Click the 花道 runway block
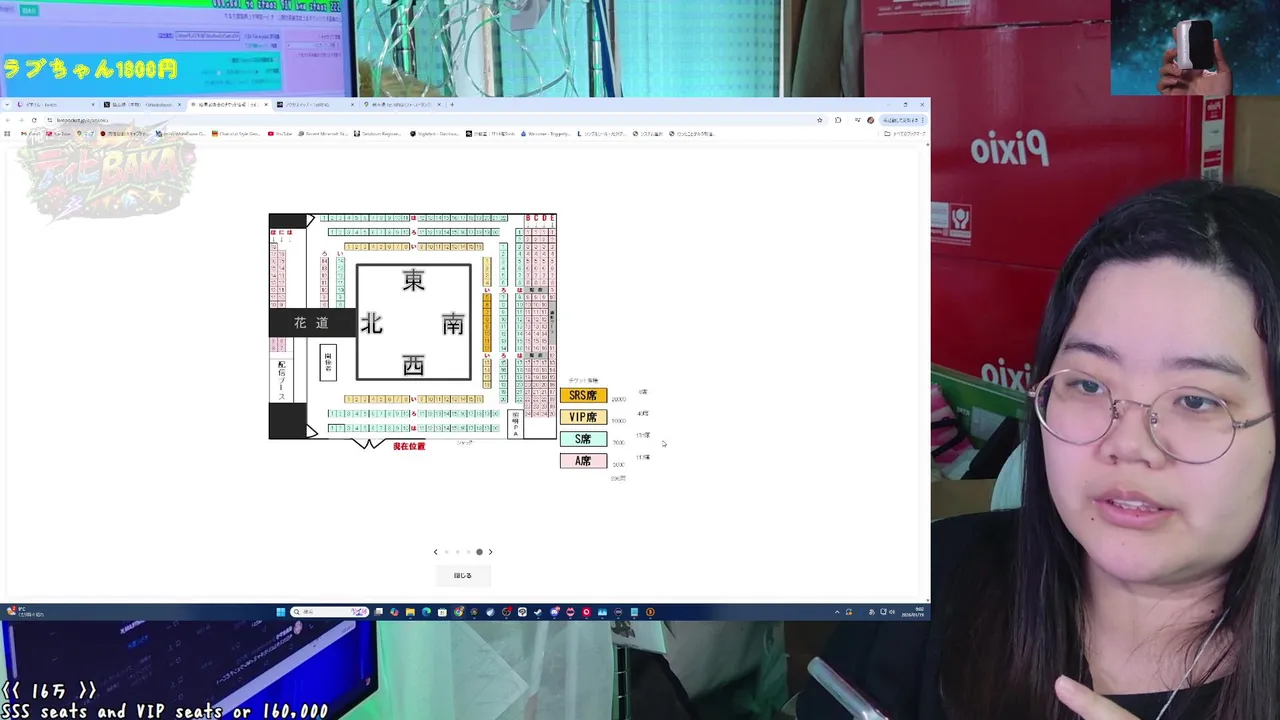Viewport: 1280px width, 720px height. [312, 322]
